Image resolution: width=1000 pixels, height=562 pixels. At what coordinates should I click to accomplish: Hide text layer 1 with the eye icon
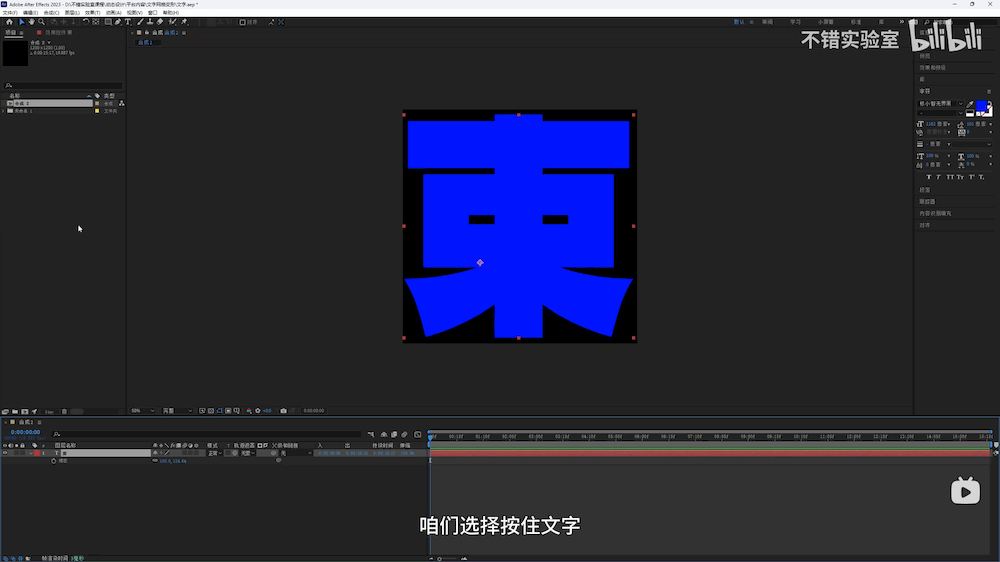[5, 453]
